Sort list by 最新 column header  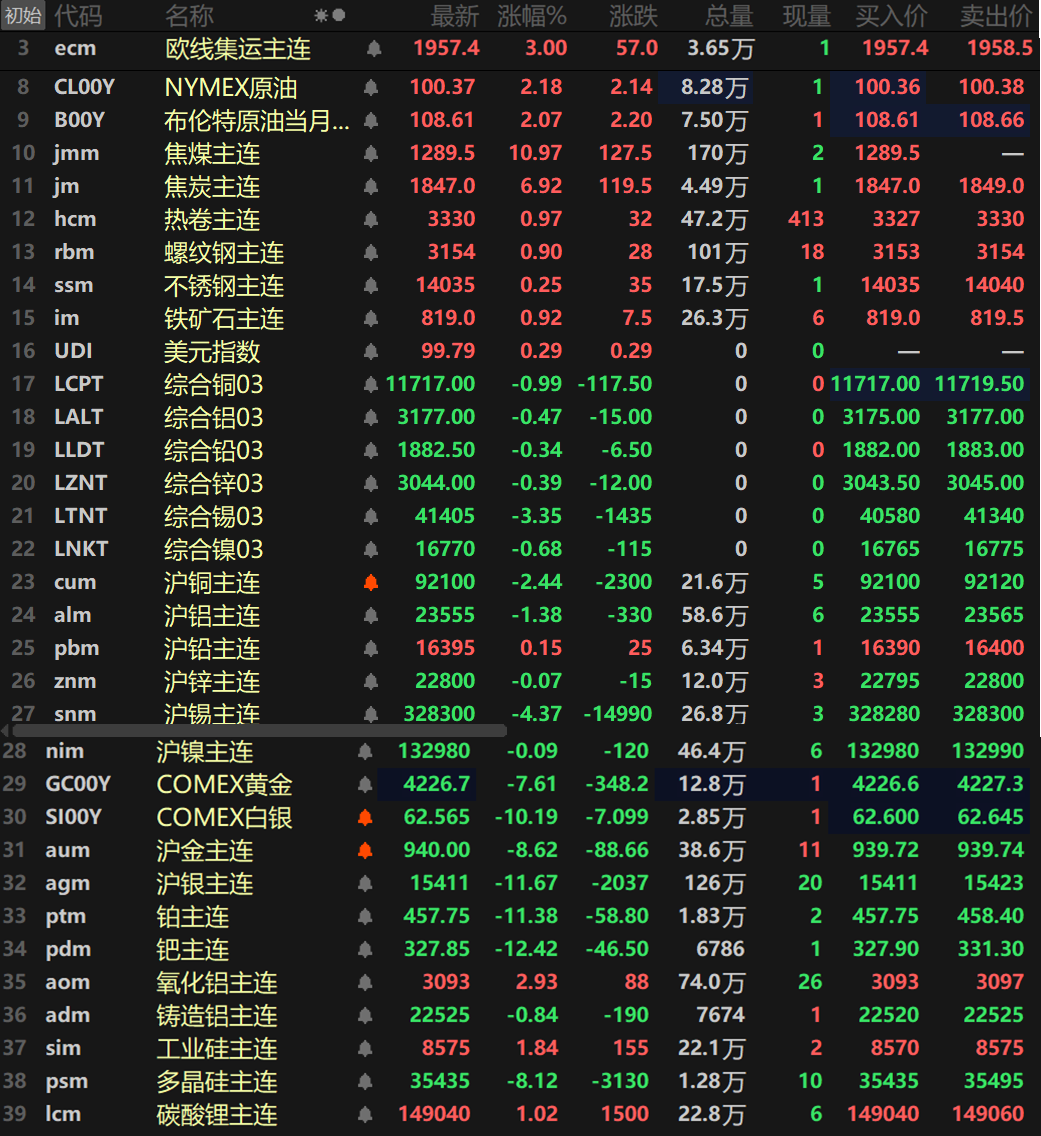[455, 16]
